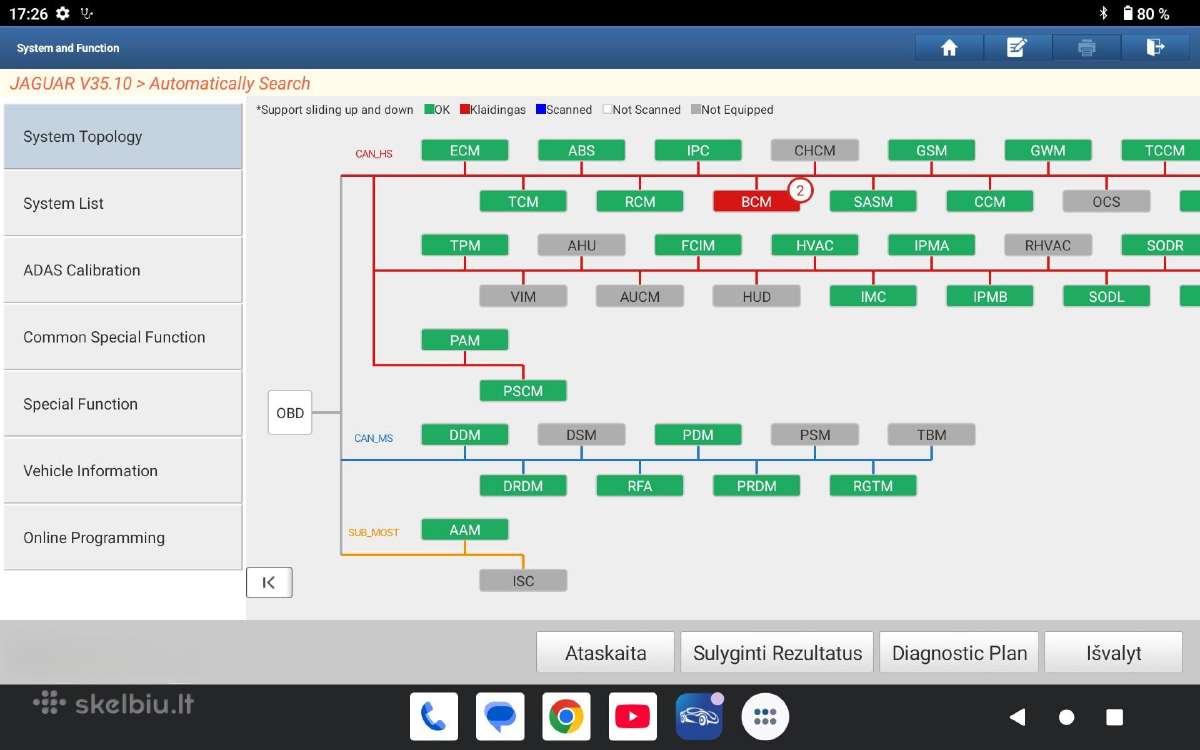Open the car diagnostic app icon

tap(699, 717)
